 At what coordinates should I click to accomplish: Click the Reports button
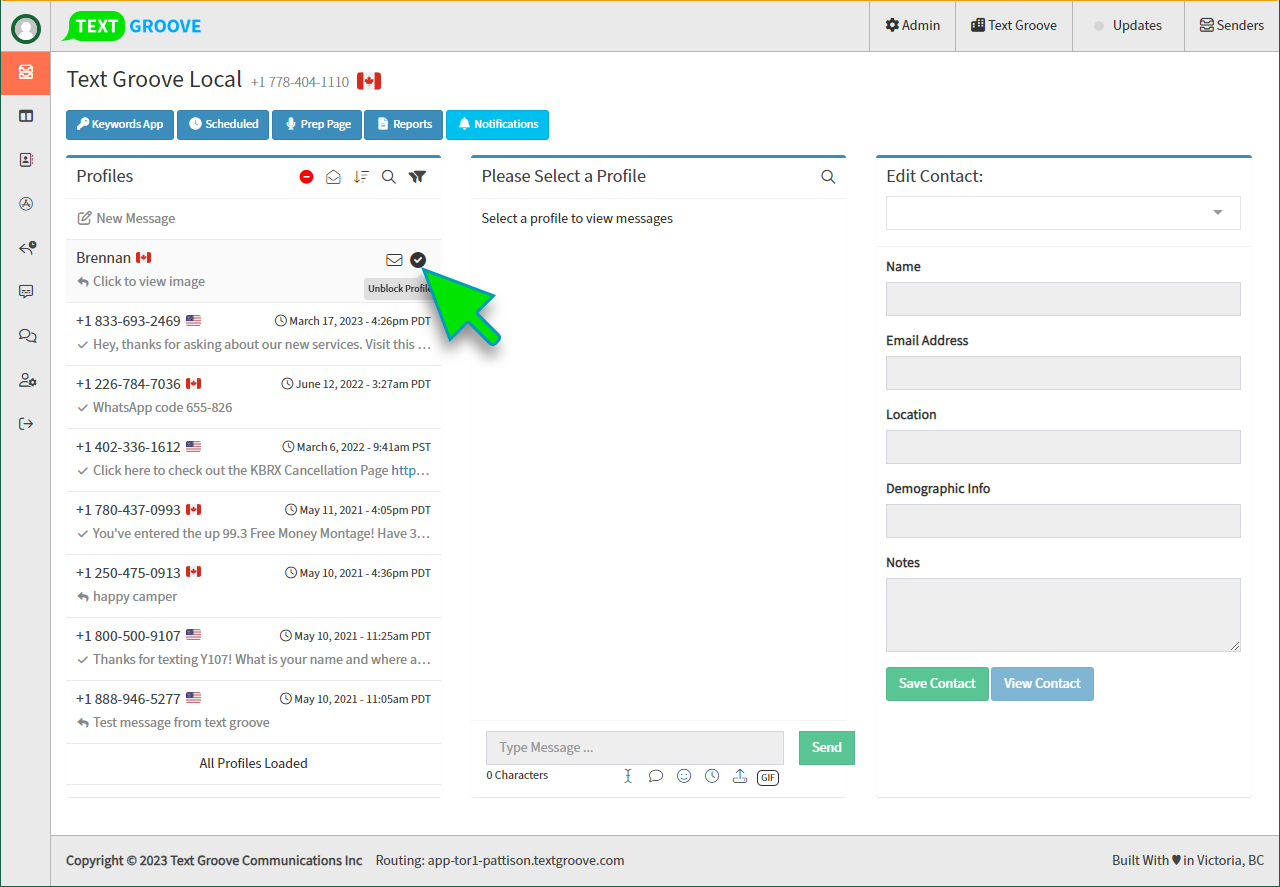click(x=404, y=125)
